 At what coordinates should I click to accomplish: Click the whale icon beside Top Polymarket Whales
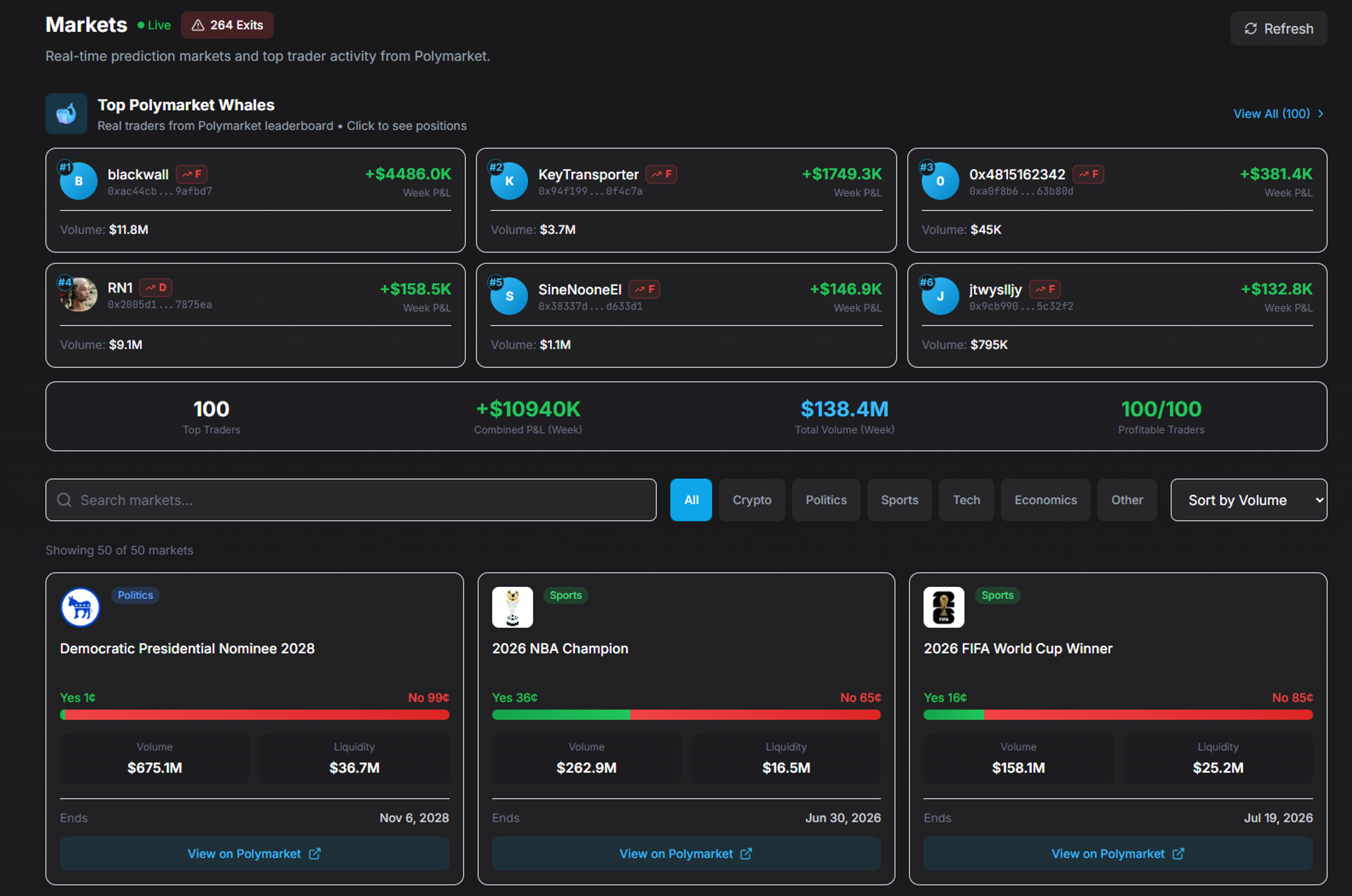pos(67,114)
